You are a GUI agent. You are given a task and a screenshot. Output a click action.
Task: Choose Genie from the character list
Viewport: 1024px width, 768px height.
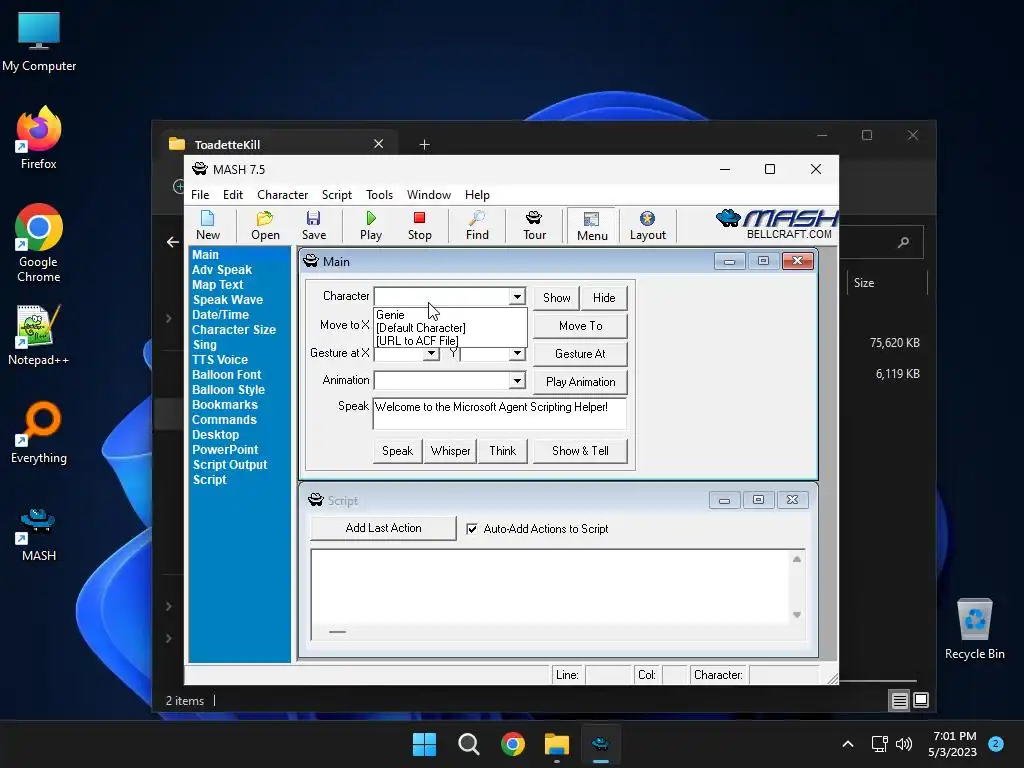(x=391, y=315)
